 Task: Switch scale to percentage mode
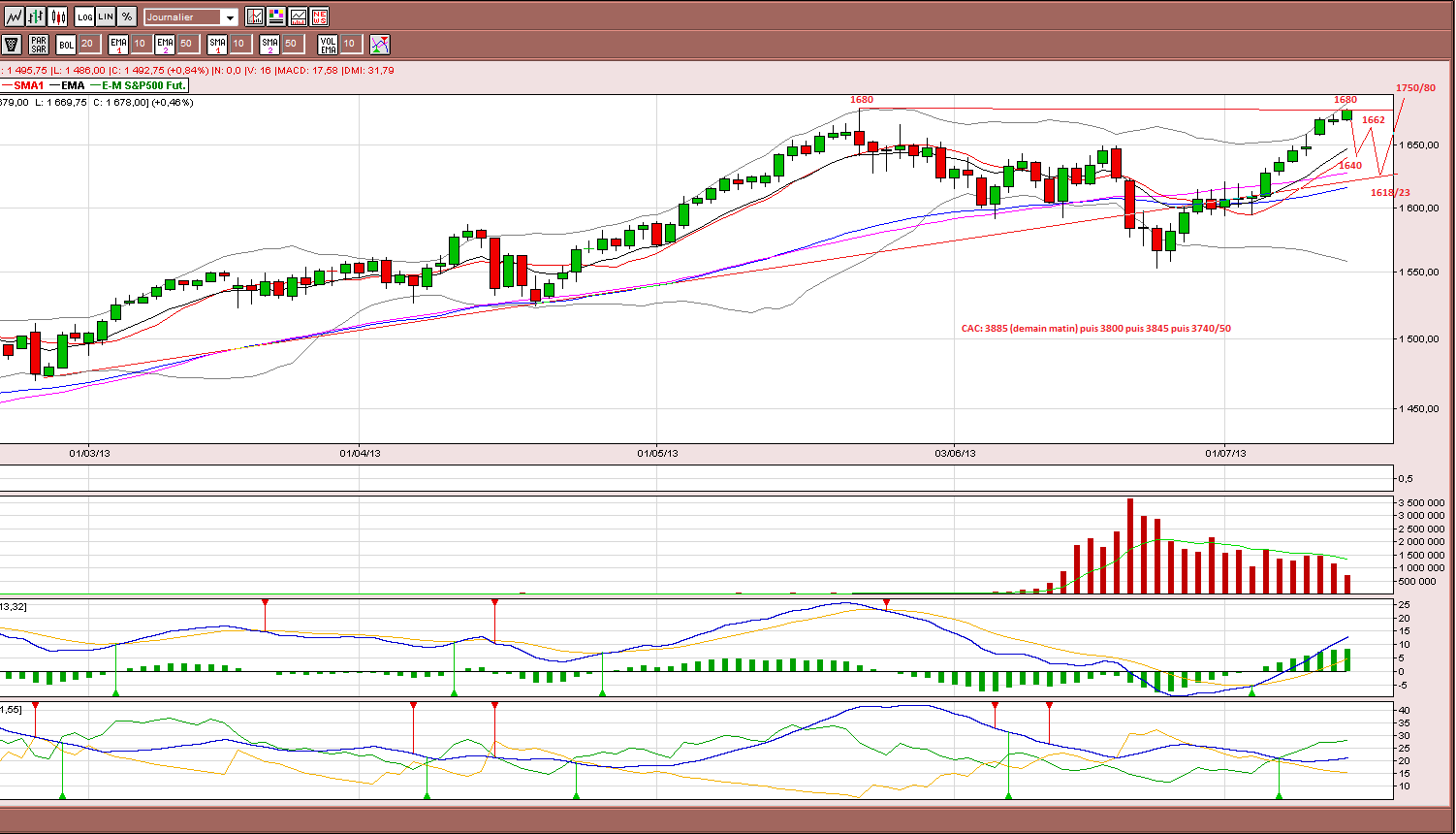[x=127, y=16]
